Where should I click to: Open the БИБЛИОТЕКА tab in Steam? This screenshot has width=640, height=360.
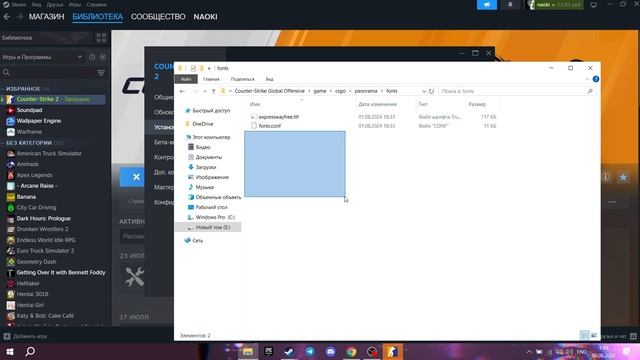pos(98,17)
